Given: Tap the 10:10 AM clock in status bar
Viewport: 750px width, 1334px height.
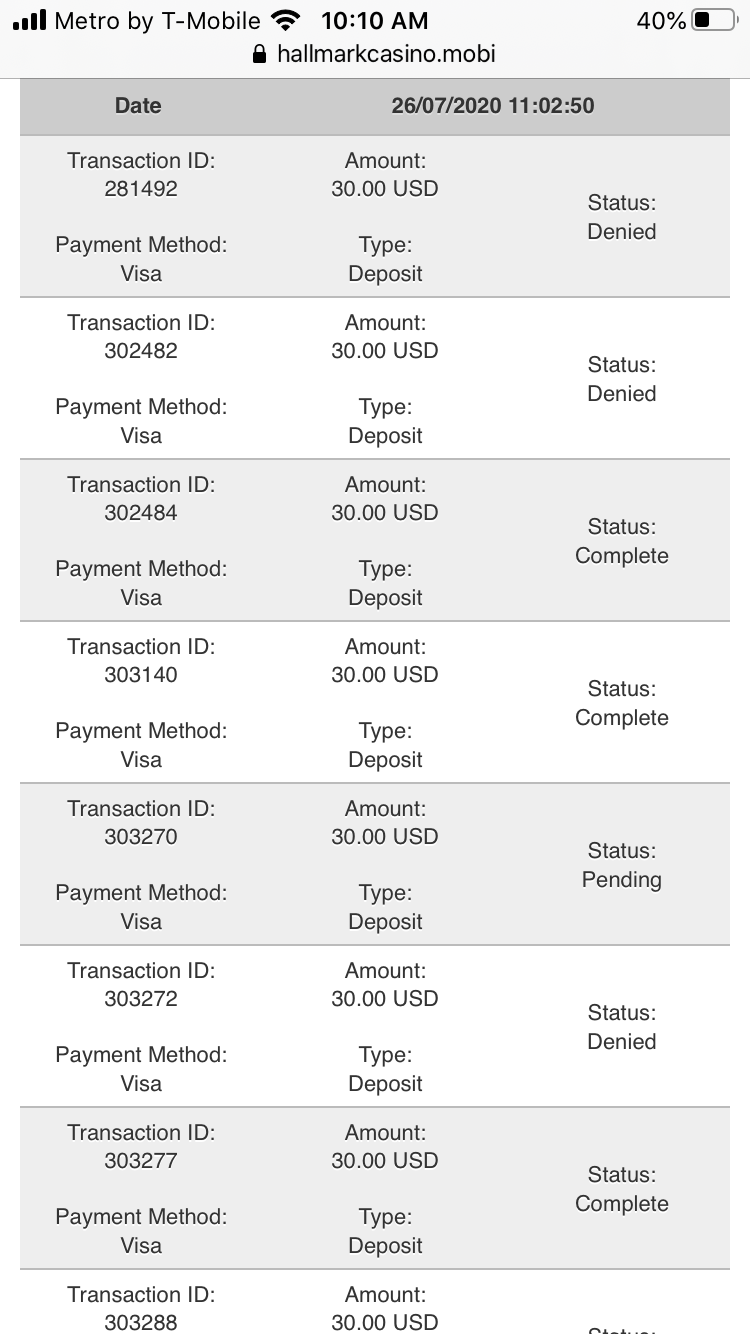Looking at the screenshot, I should [x=375, y=20].
